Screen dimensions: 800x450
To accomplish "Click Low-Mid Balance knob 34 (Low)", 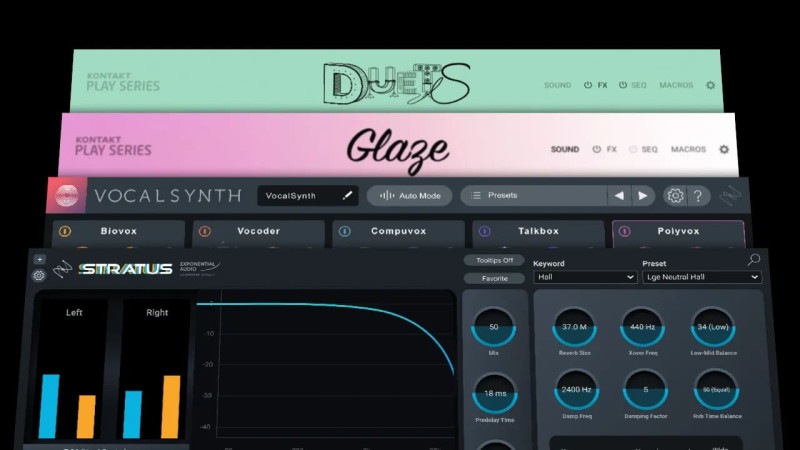I will [713, 327].
